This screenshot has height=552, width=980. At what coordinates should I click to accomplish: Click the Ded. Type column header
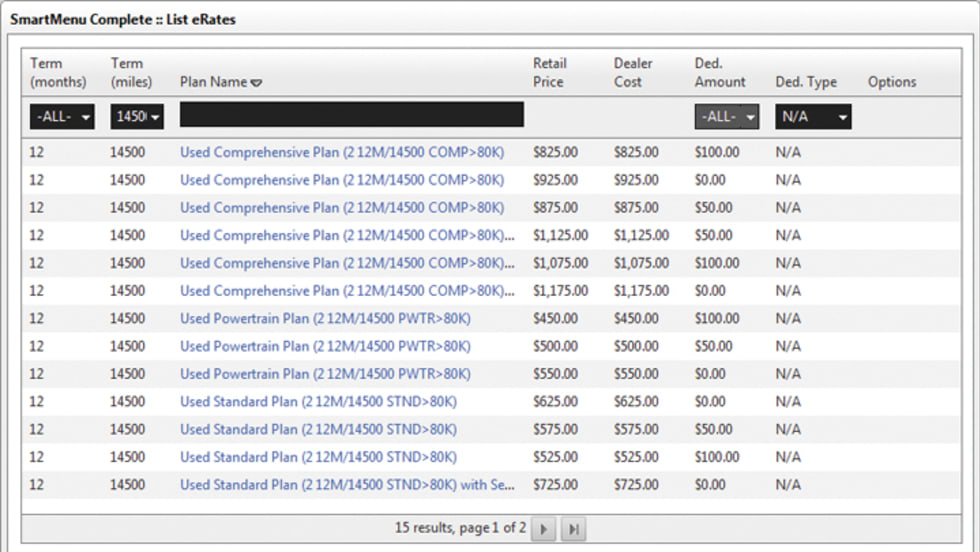tap(806, 82)
